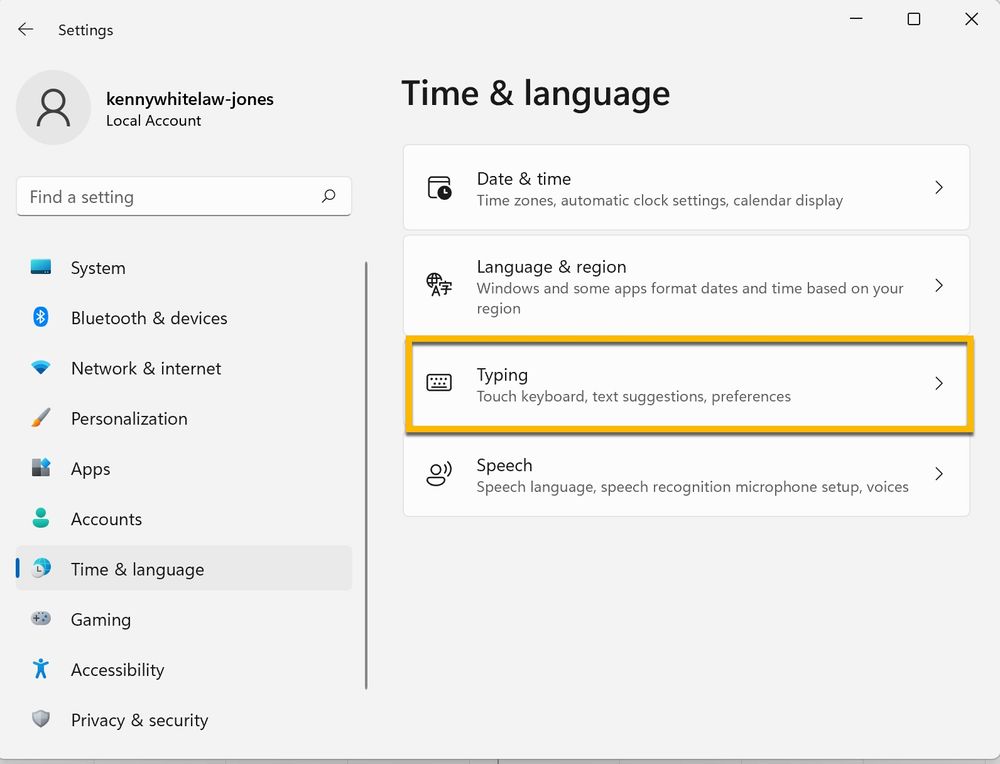Expand Language & region chevron arrow

(938, 286)
